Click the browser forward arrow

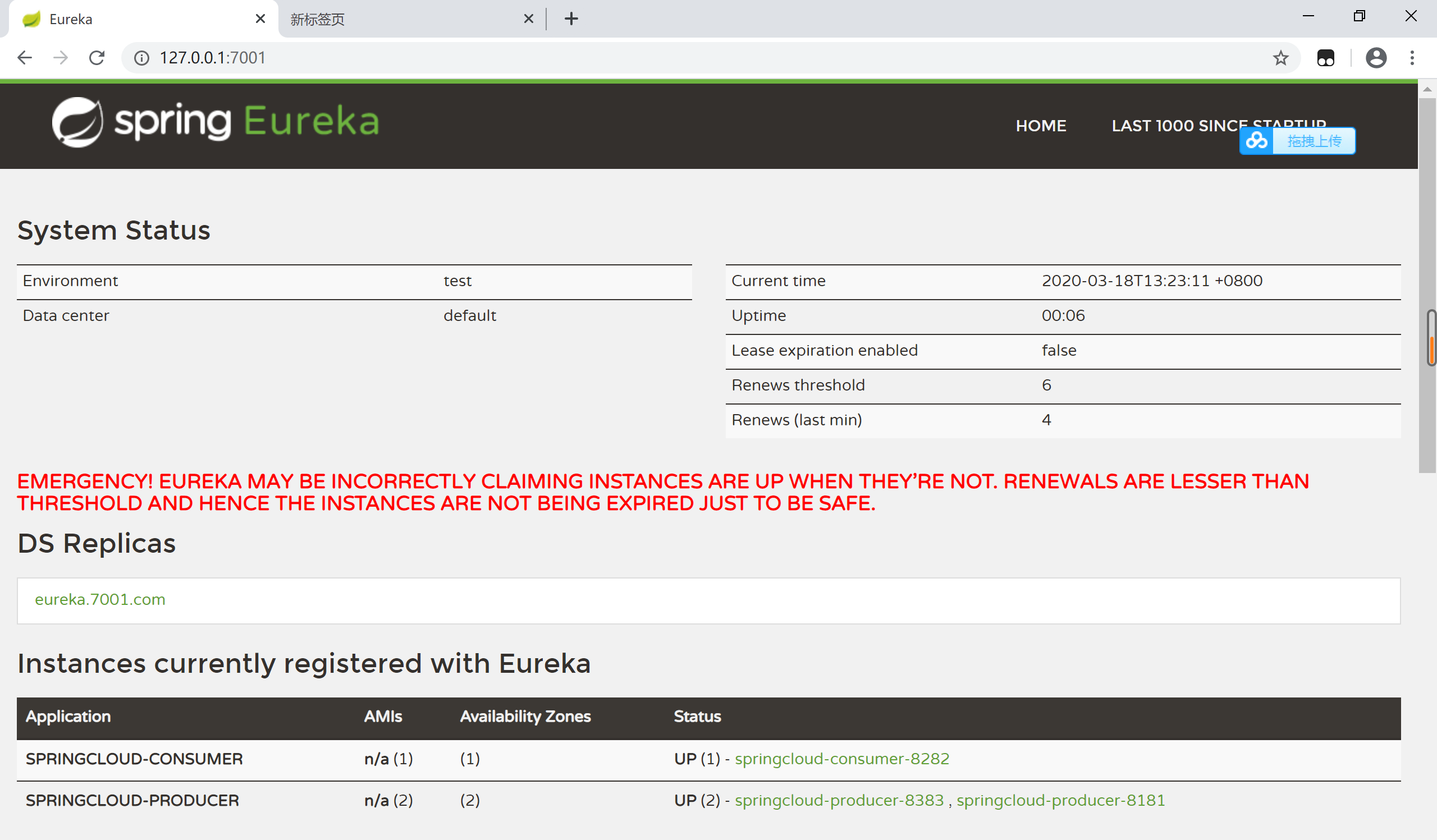[x=61, y=58]
